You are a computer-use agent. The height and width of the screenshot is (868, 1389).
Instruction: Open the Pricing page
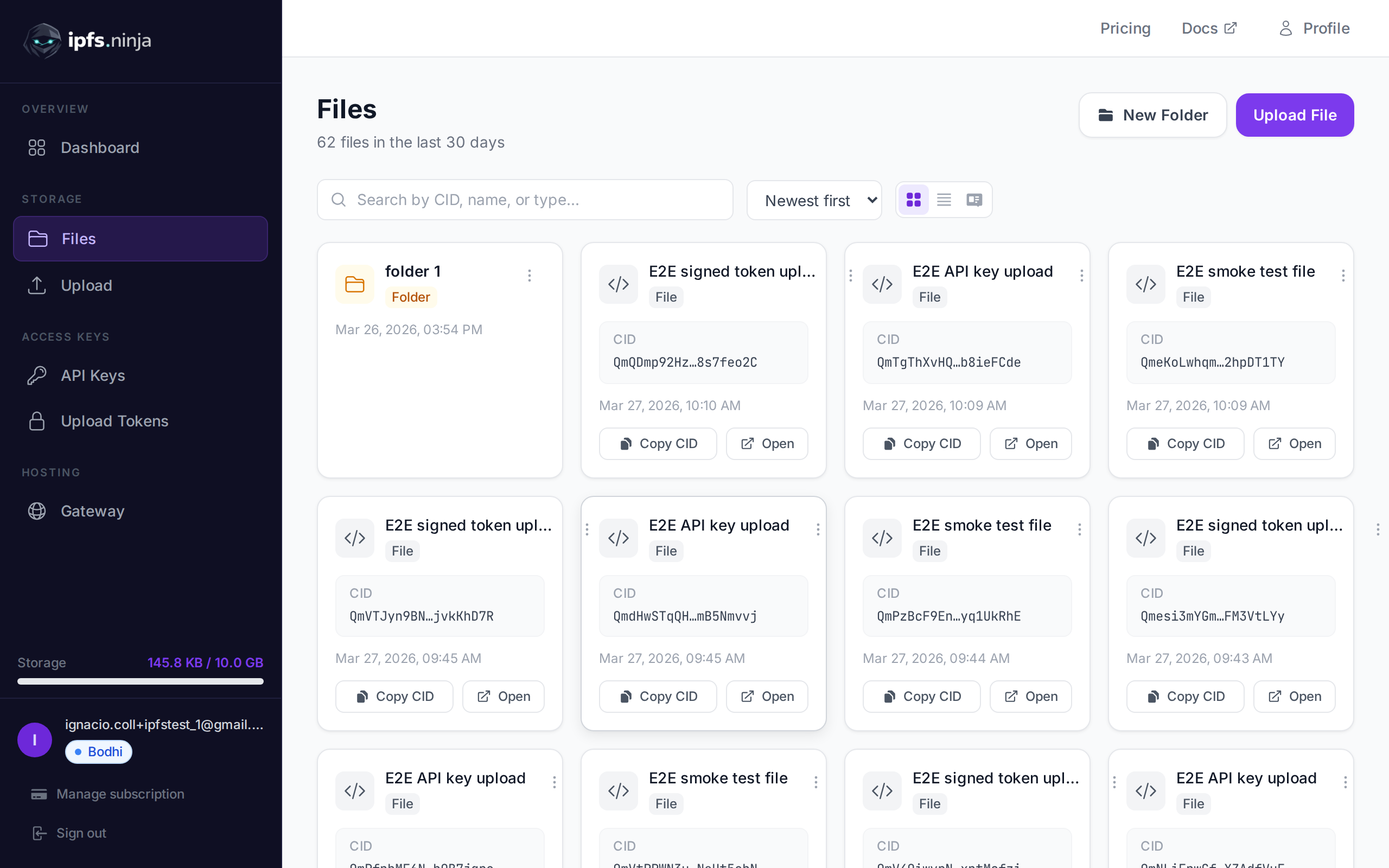[1124, 28]
